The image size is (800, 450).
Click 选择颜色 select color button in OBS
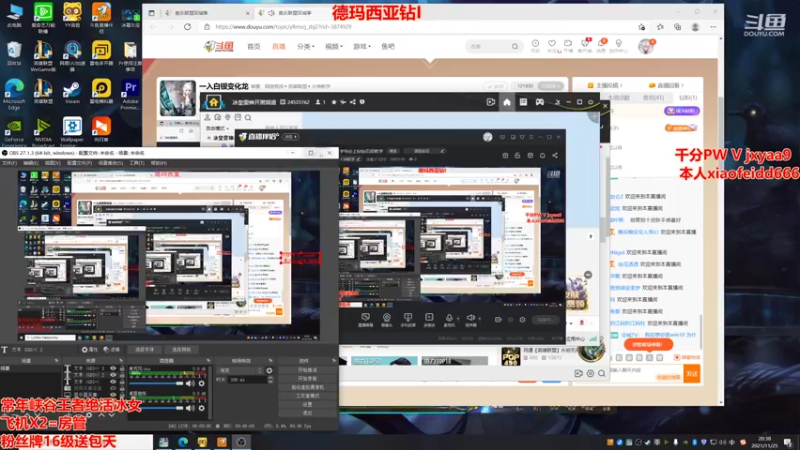pos(181,349)
